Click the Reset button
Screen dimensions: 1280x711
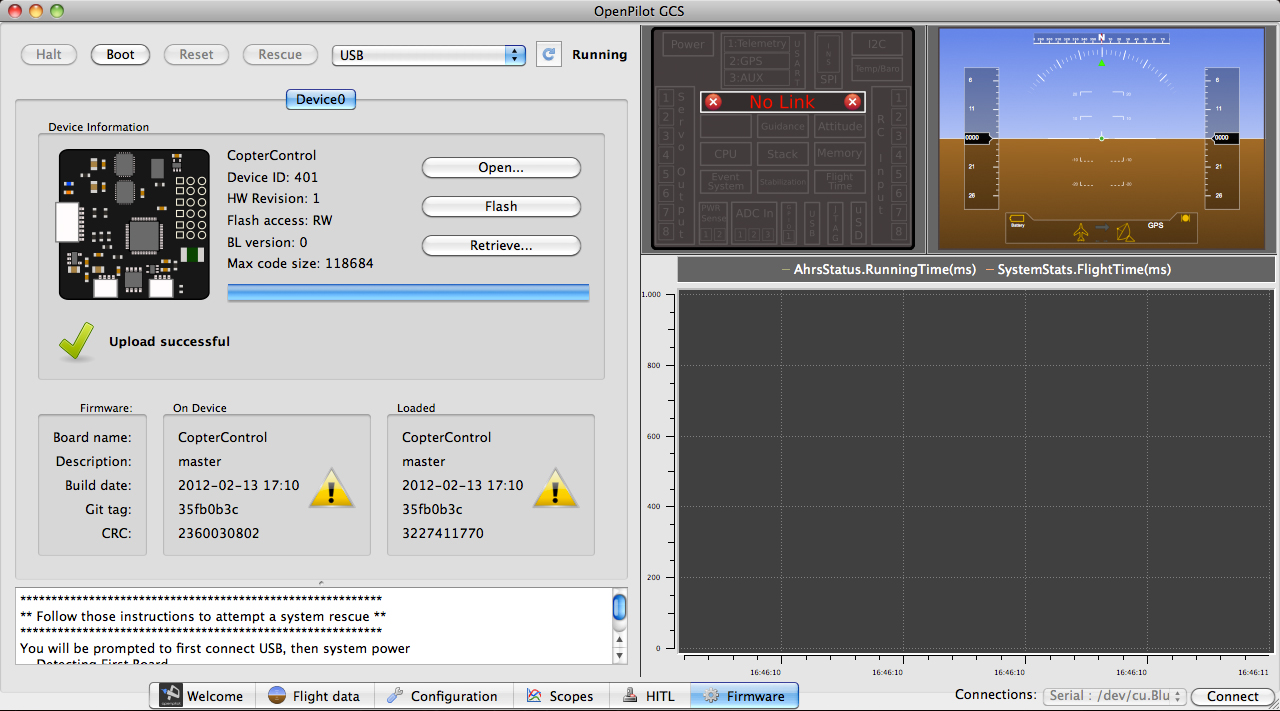click(x=196, y=54)
